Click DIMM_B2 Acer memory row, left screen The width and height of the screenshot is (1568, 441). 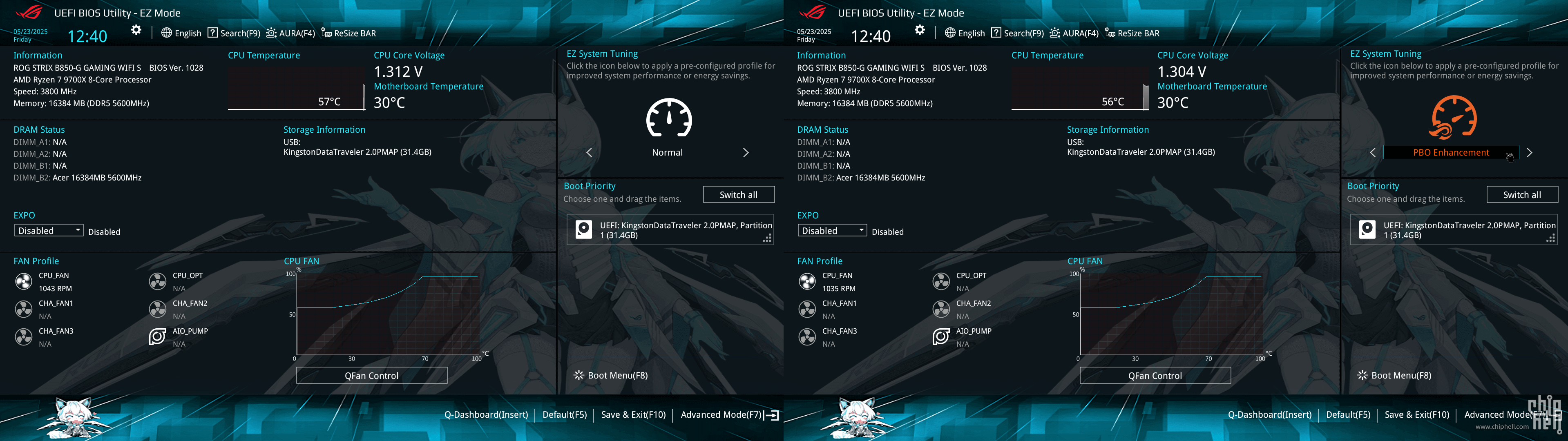[x=77, y=178]
